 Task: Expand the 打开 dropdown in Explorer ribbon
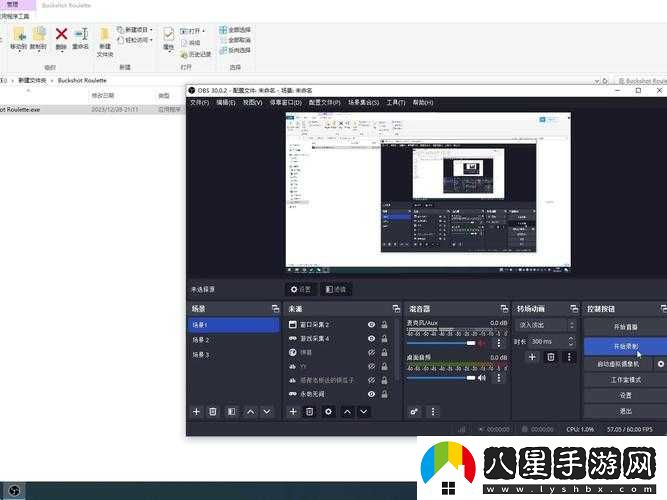[193, 31]
